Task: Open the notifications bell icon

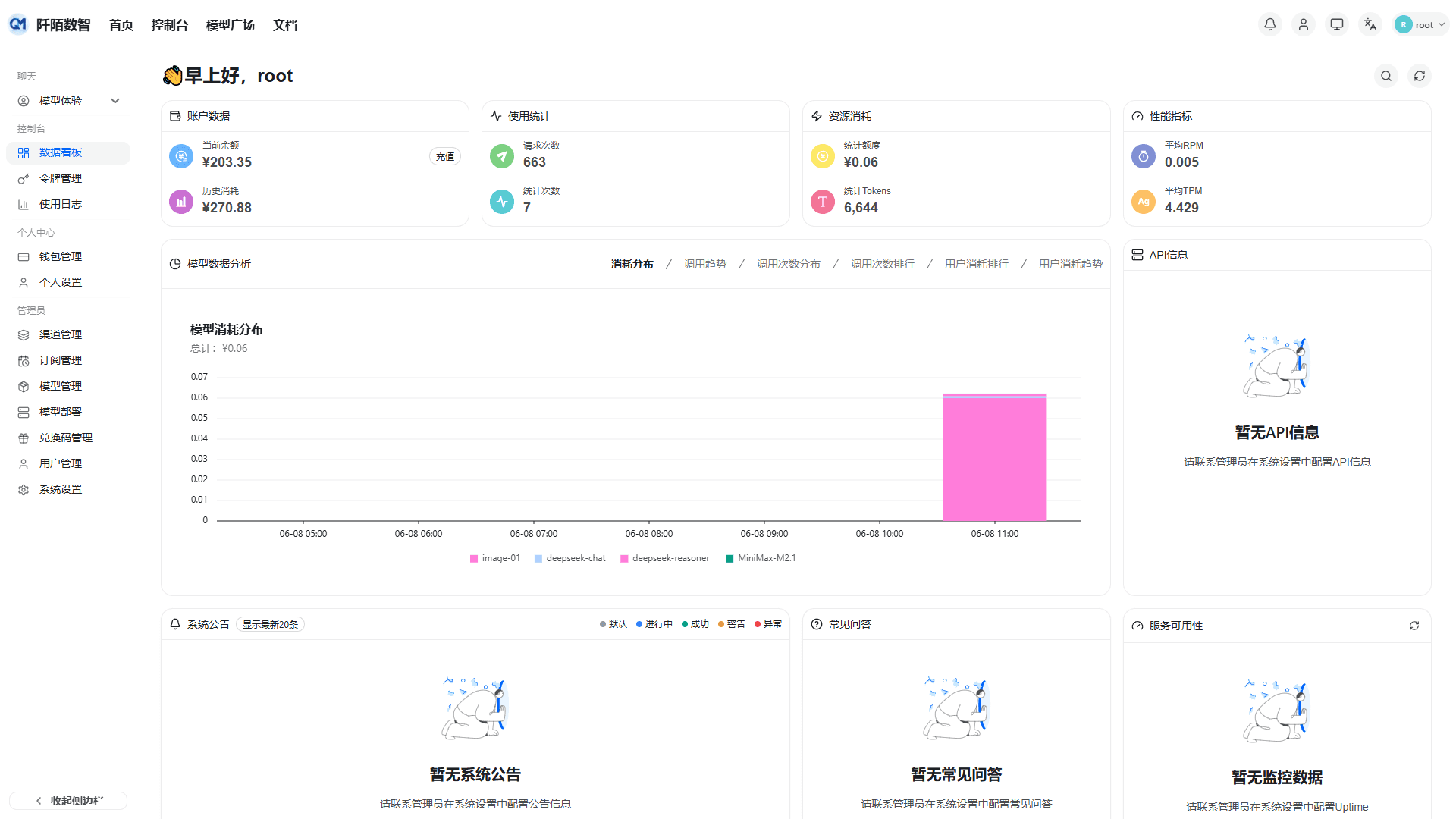Action: 1270,24
